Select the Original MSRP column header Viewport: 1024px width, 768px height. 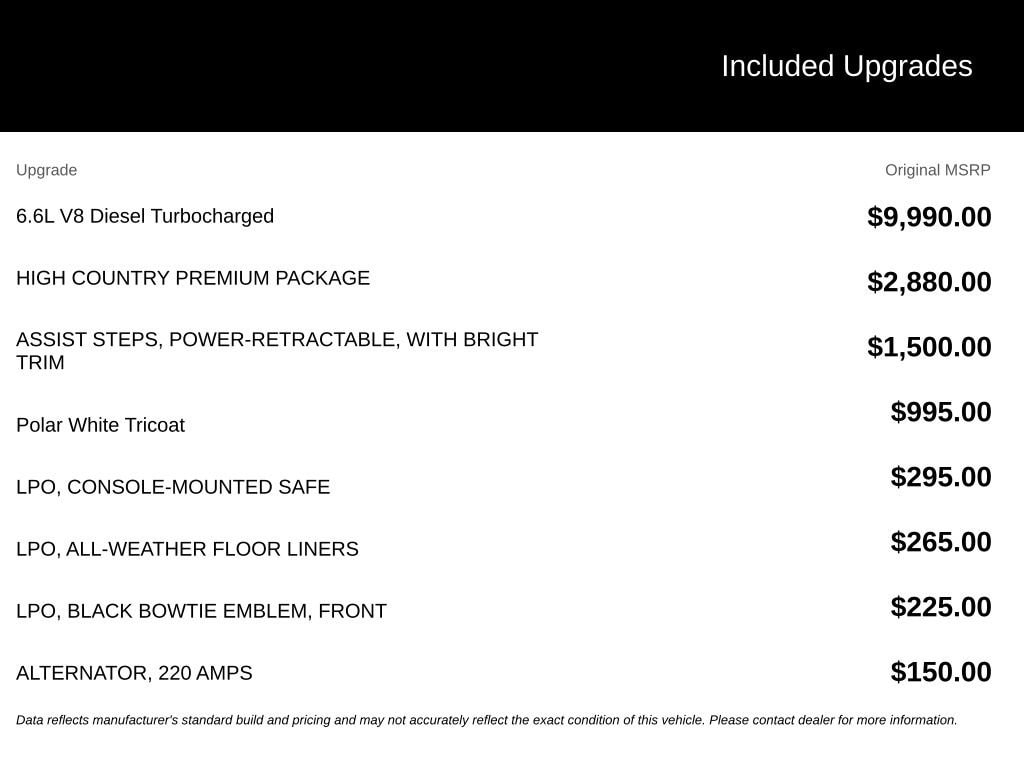click(937, 170)
